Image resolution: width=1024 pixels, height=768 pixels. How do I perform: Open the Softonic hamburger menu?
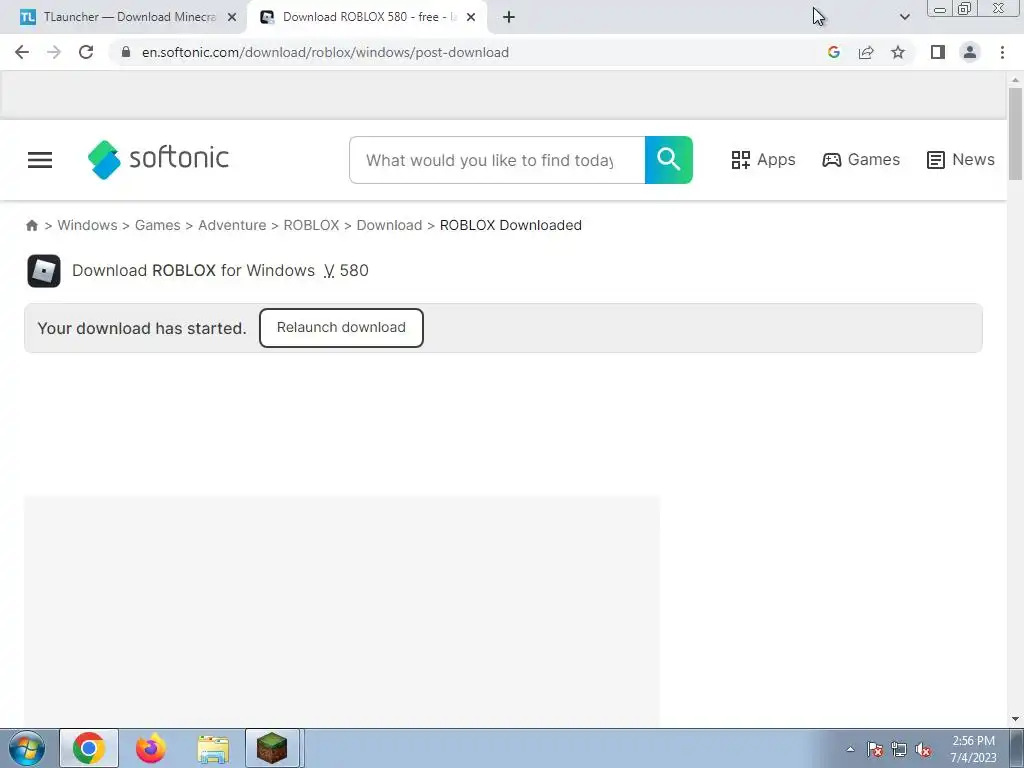pyautogui.click(x=40, y=160)
